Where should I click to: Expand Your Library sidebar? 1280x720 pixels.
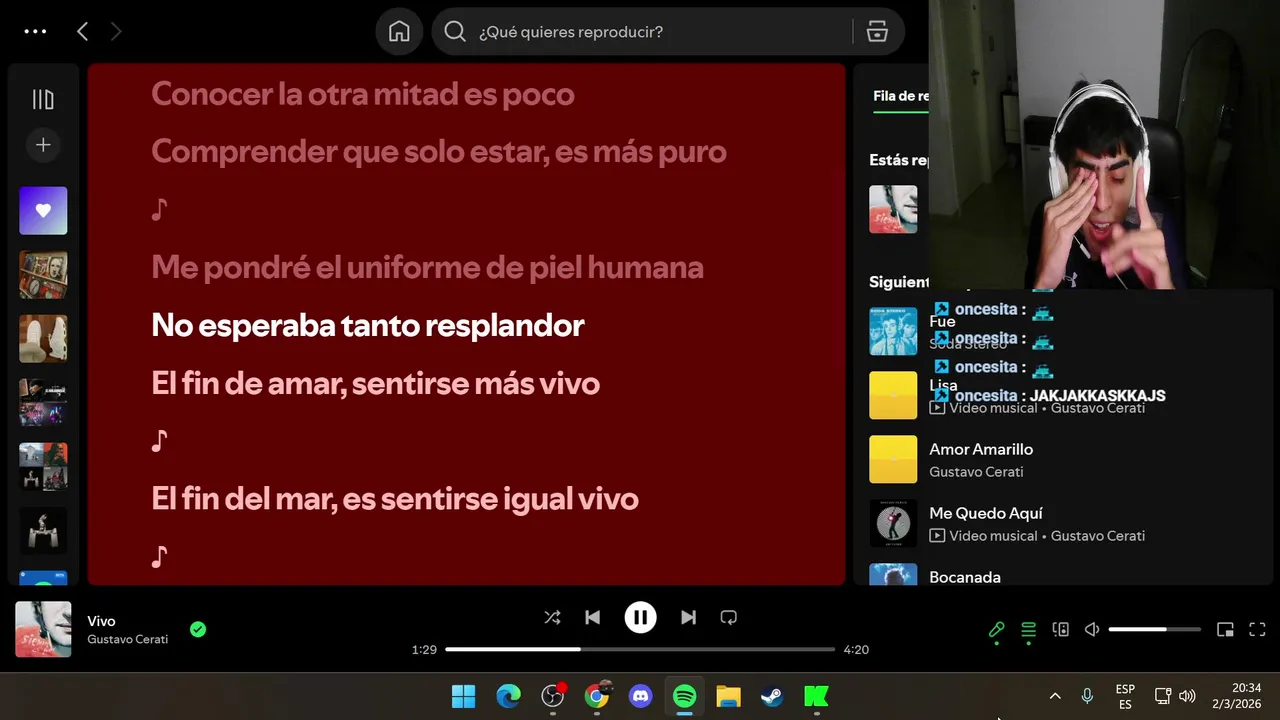point(43,99)
